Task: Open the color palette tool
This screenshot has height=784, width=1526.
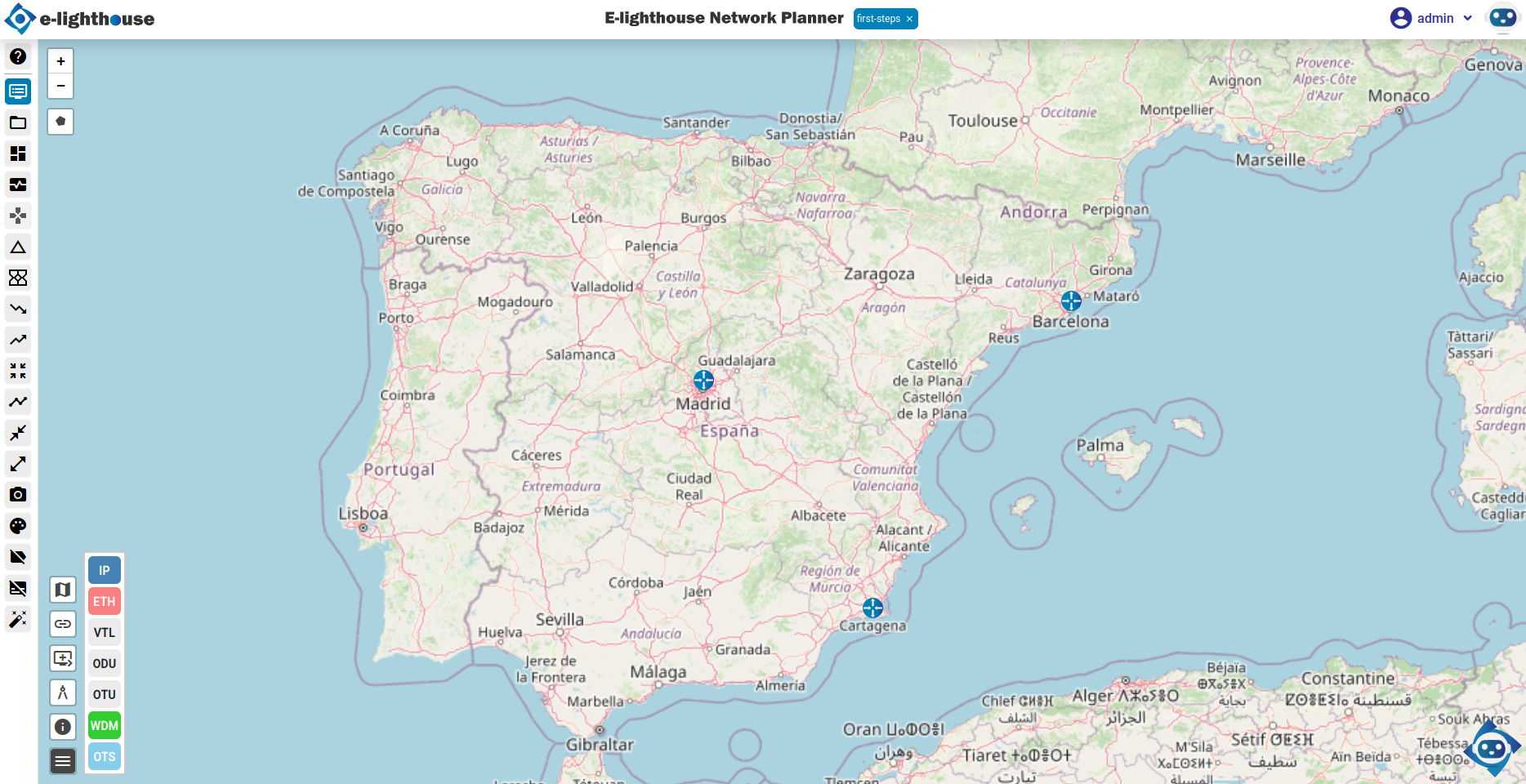Action: (x=17, y=525)
